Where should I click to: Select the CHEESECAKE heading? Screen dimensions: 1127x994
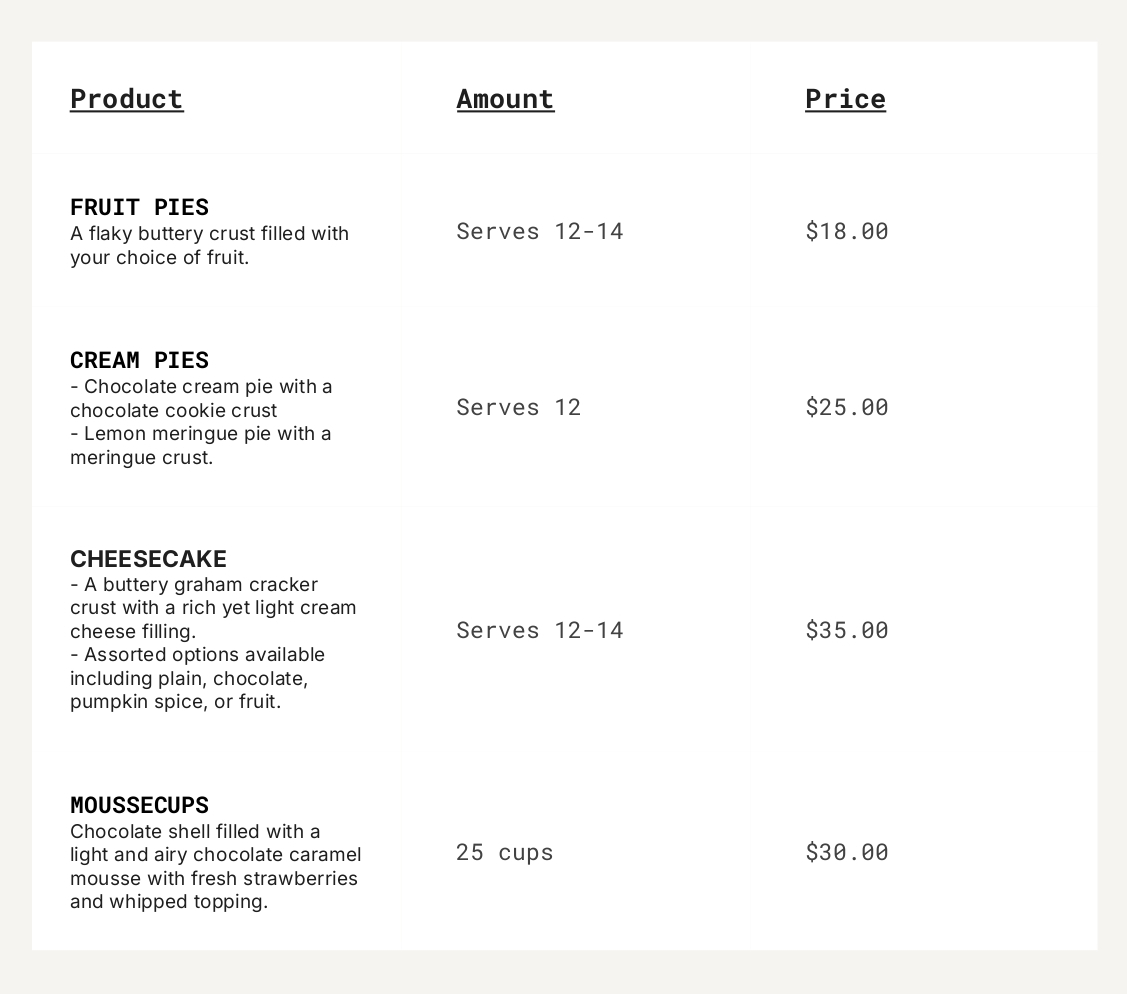[148, 559]
